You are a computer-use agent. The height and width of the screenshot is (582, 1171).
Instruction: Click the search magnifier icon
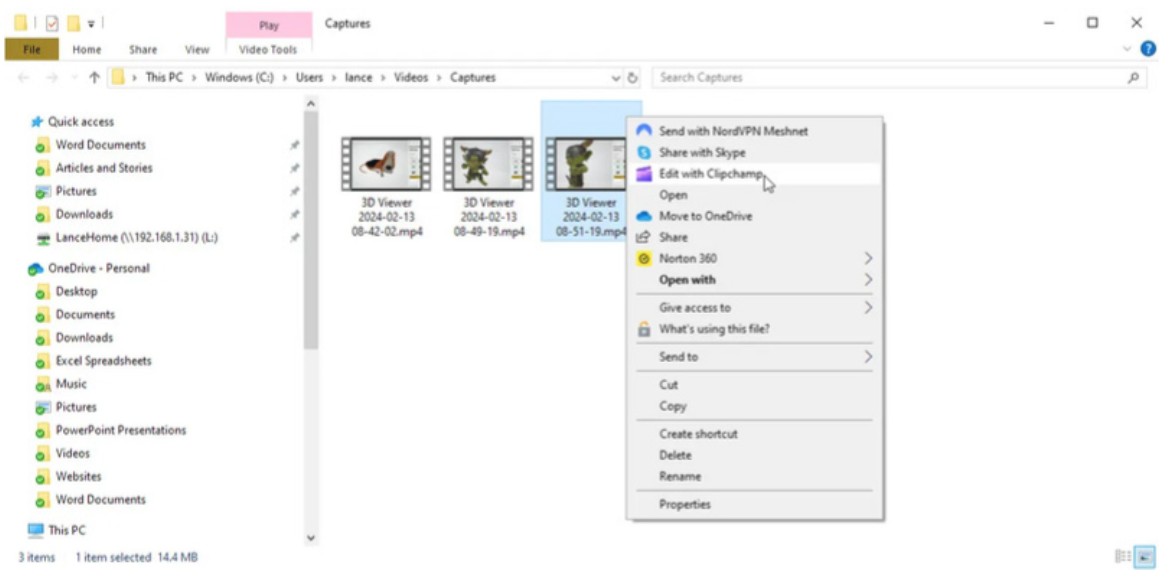coord(1133,78)
